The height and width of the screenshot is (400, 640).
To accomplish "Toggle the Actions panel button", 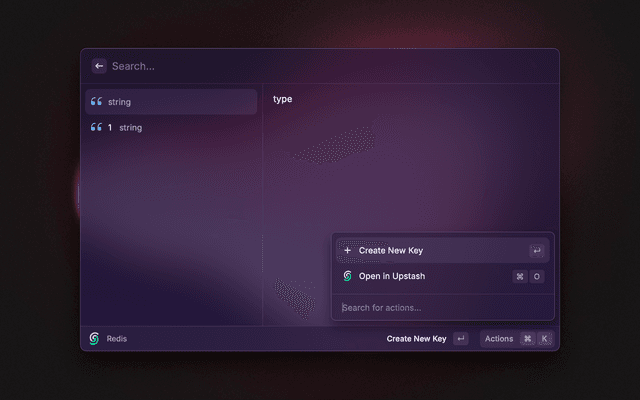I will tap(499, 339).
